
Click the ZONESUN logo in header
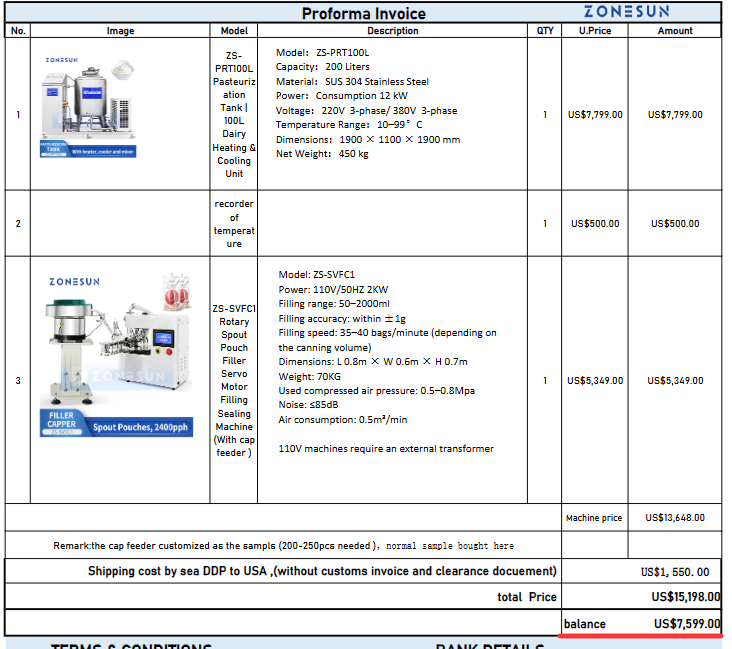pyautogui.click(x=626, y=11)
